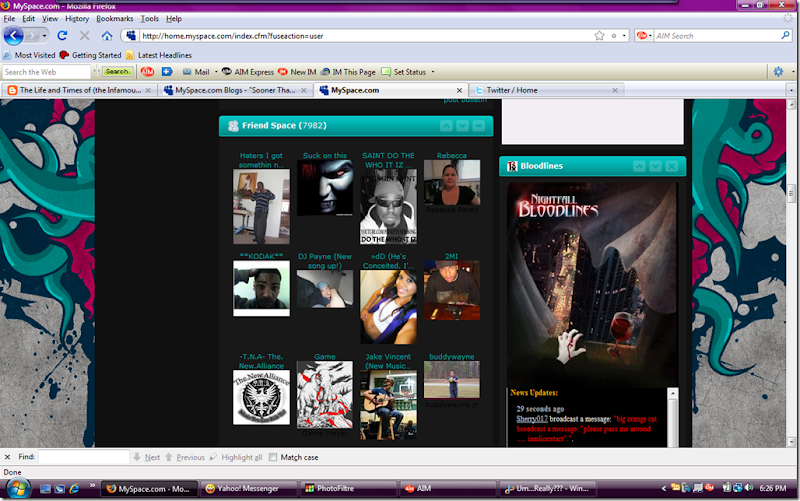The width and height of the screenshot is (800, 501).
Task: Toggle the Match case checkbox
Action: 273,457
